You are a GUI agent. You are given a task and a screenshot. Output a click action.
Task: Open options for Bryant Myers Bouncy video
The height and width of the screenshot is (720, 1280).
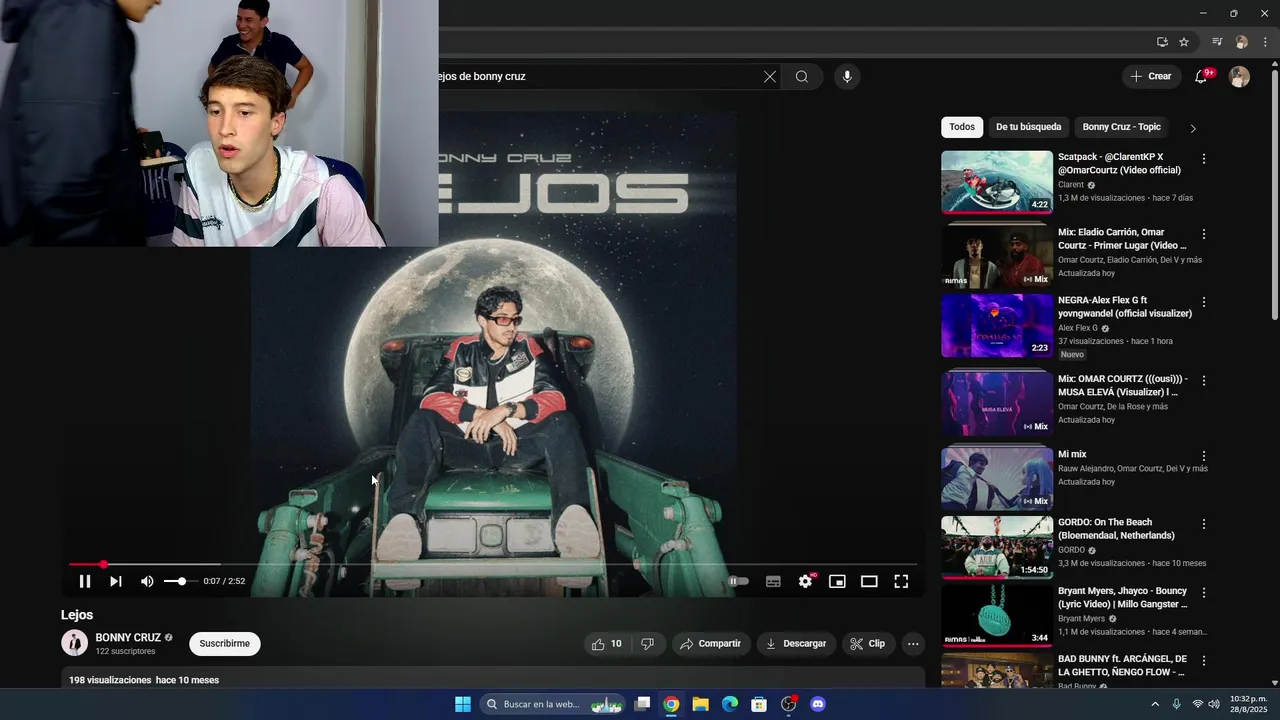coord(1204,593)
